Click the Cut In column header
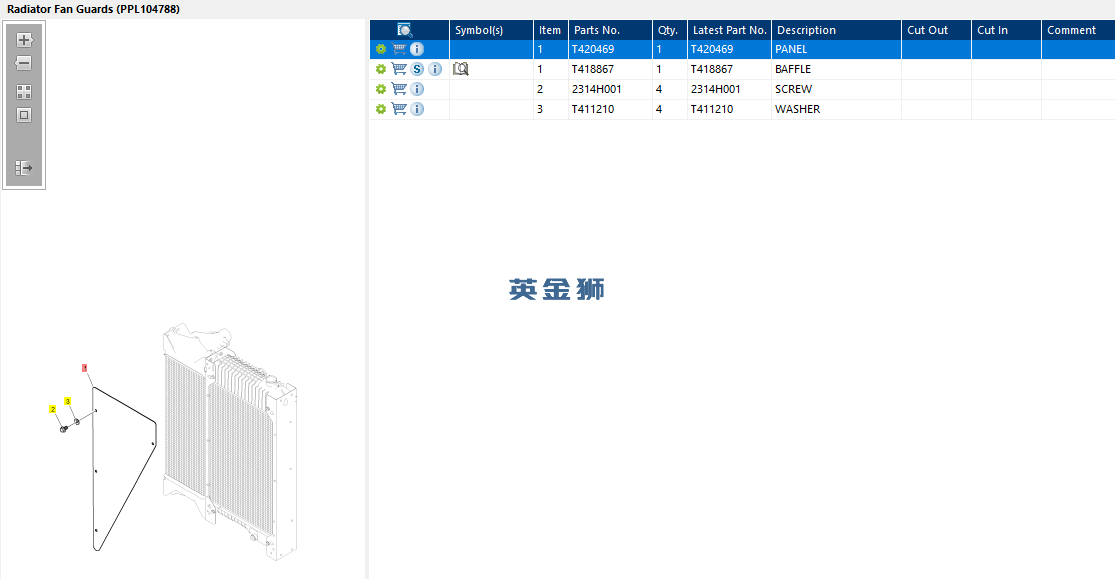 1006,30
